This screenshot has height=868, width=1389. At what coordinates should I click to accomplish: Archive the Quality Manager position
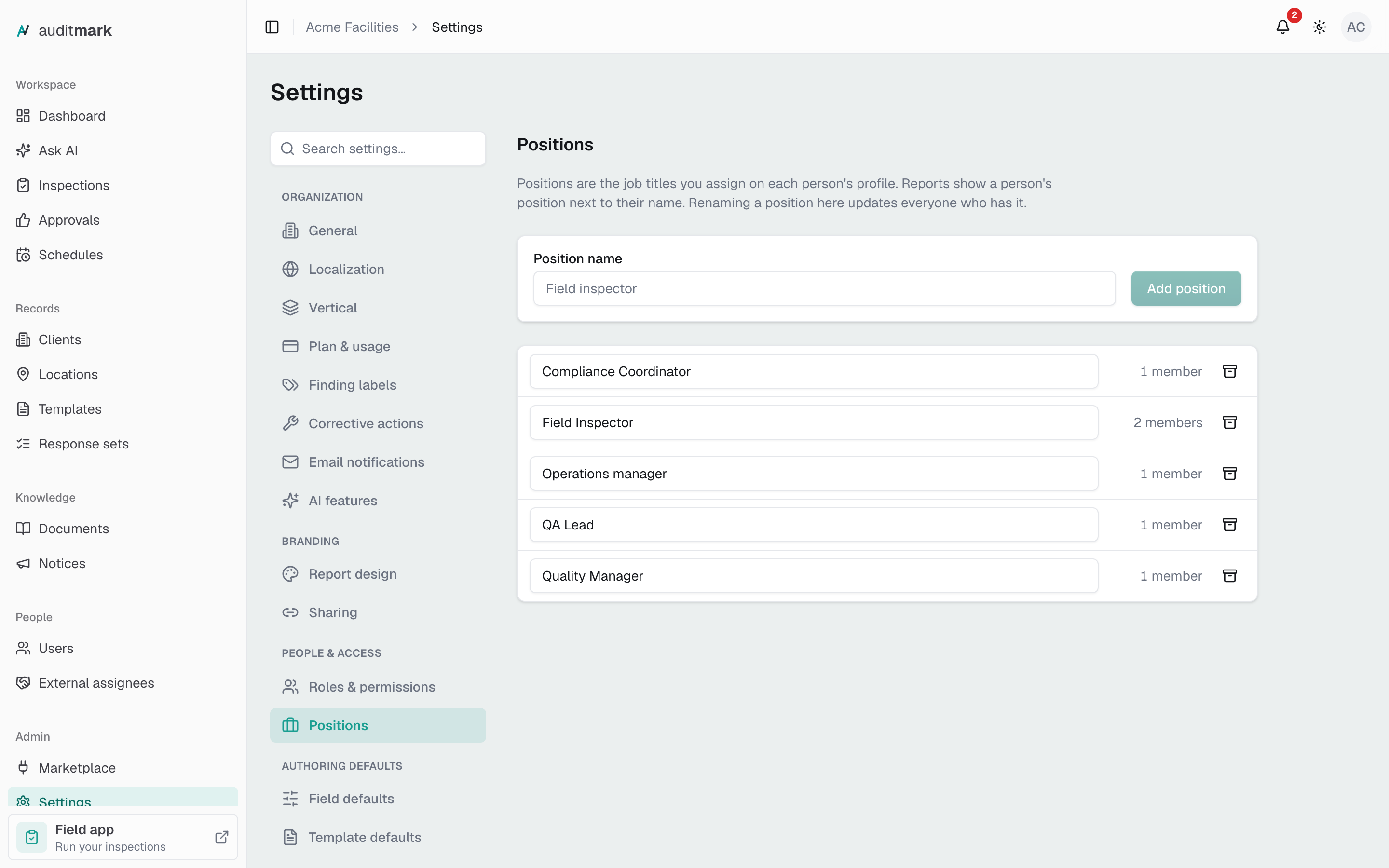[1229, 576]
